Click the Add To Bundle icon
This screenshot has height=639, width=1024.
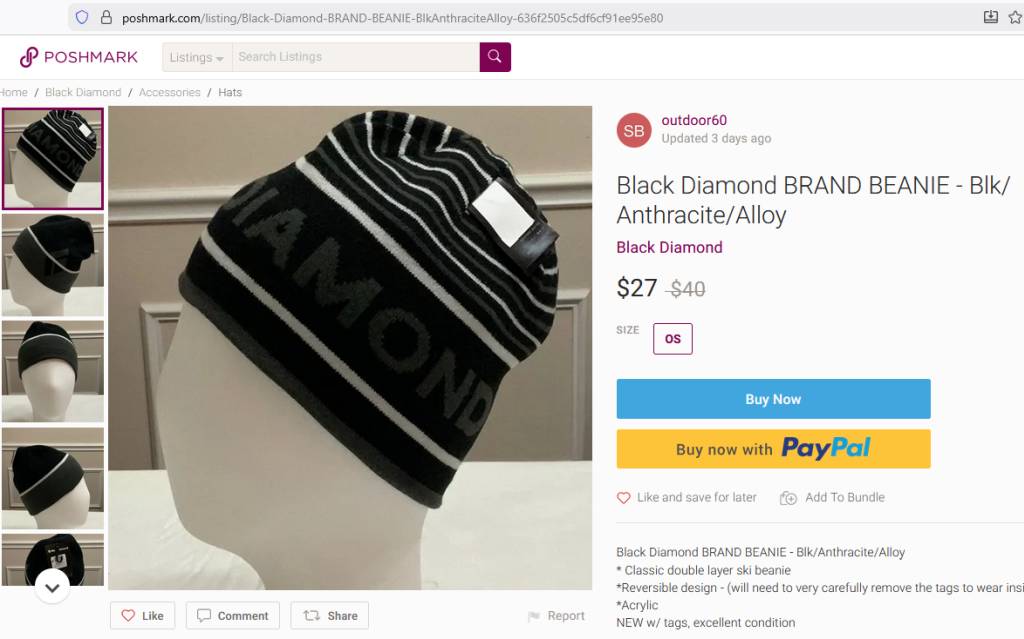[788, 498]
